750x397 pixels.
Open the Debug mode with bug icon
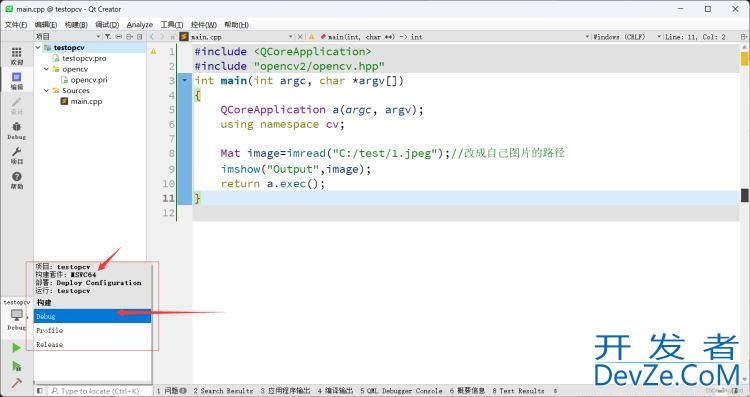pos(16,131)
